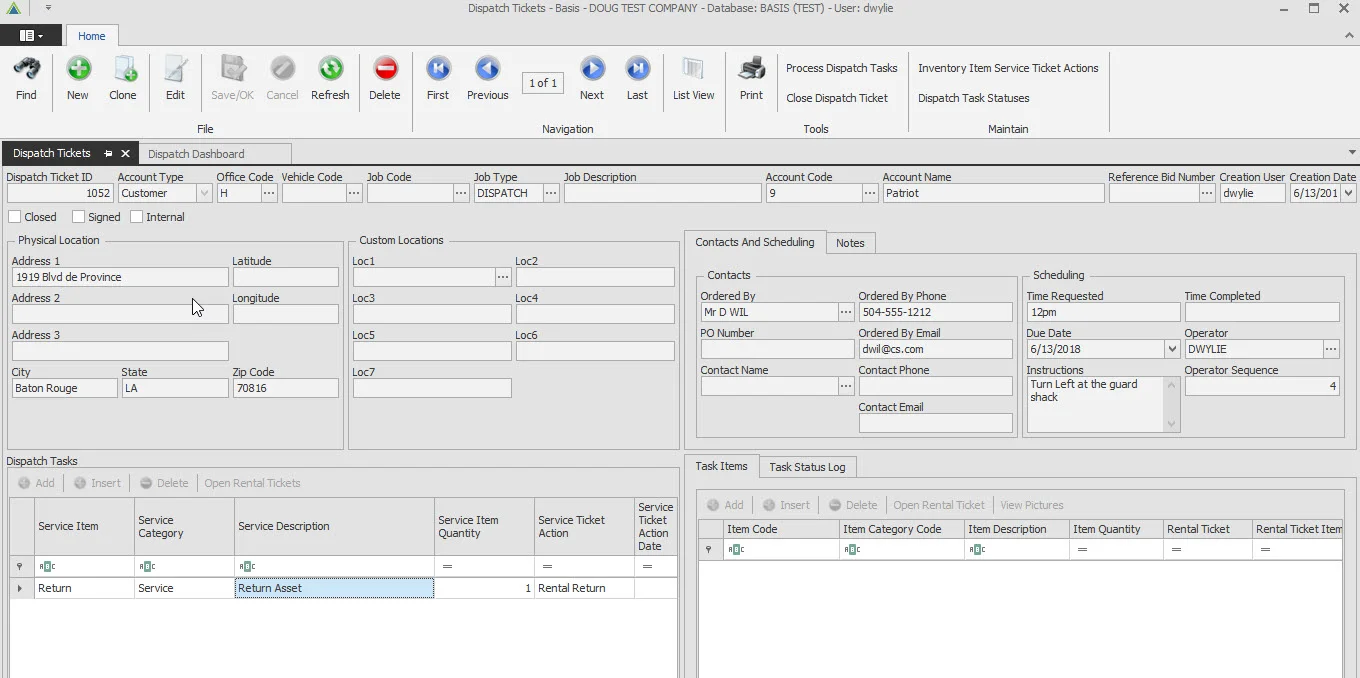1360x678 pixels.
Task: Pin the Dispatch Tickets tab
Action: tap(108, 154)
